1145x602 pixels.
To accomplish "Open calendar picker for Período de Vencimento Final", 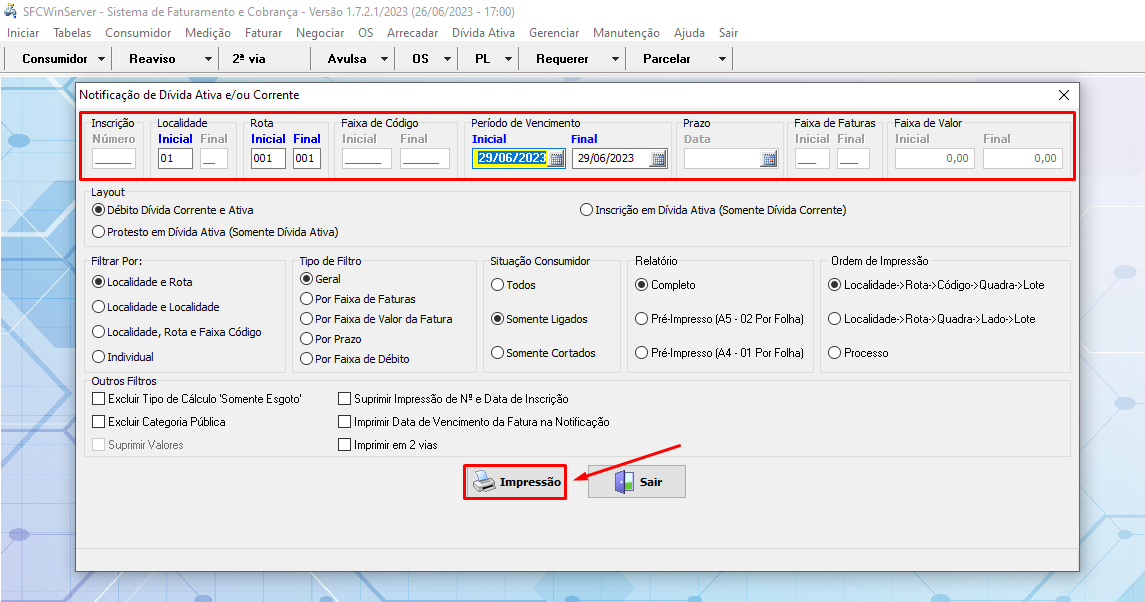I will click(658, 158).
